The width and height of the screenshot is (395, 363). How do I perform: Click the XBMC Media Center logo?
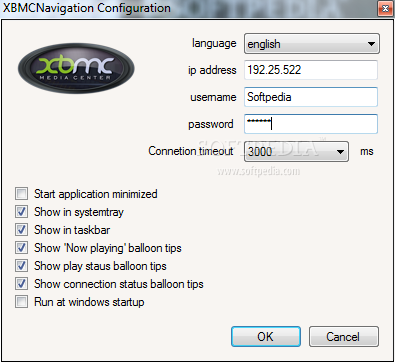76,68
